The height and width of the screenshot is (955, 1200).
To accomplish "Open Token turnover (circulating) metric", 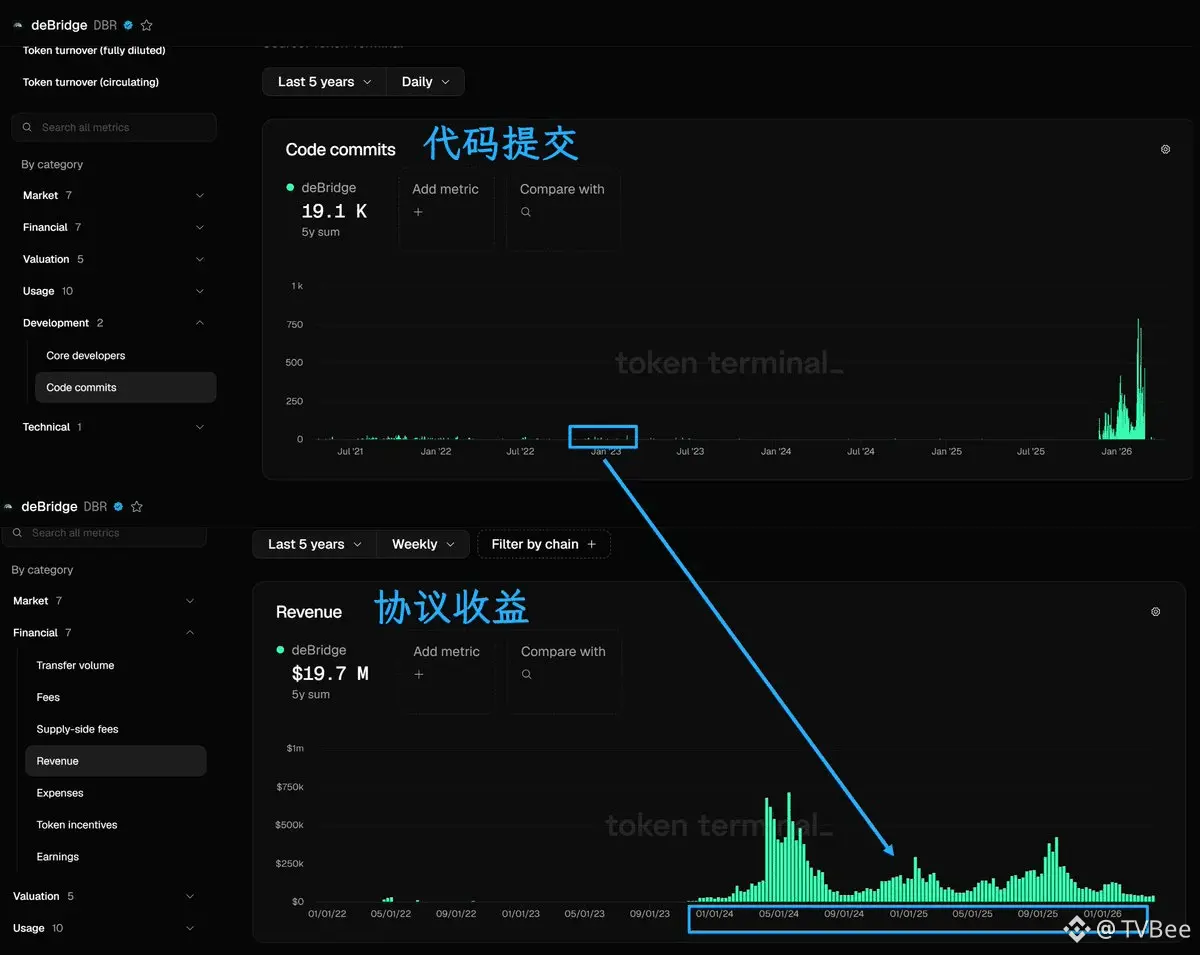I will (x=91, y=82).
